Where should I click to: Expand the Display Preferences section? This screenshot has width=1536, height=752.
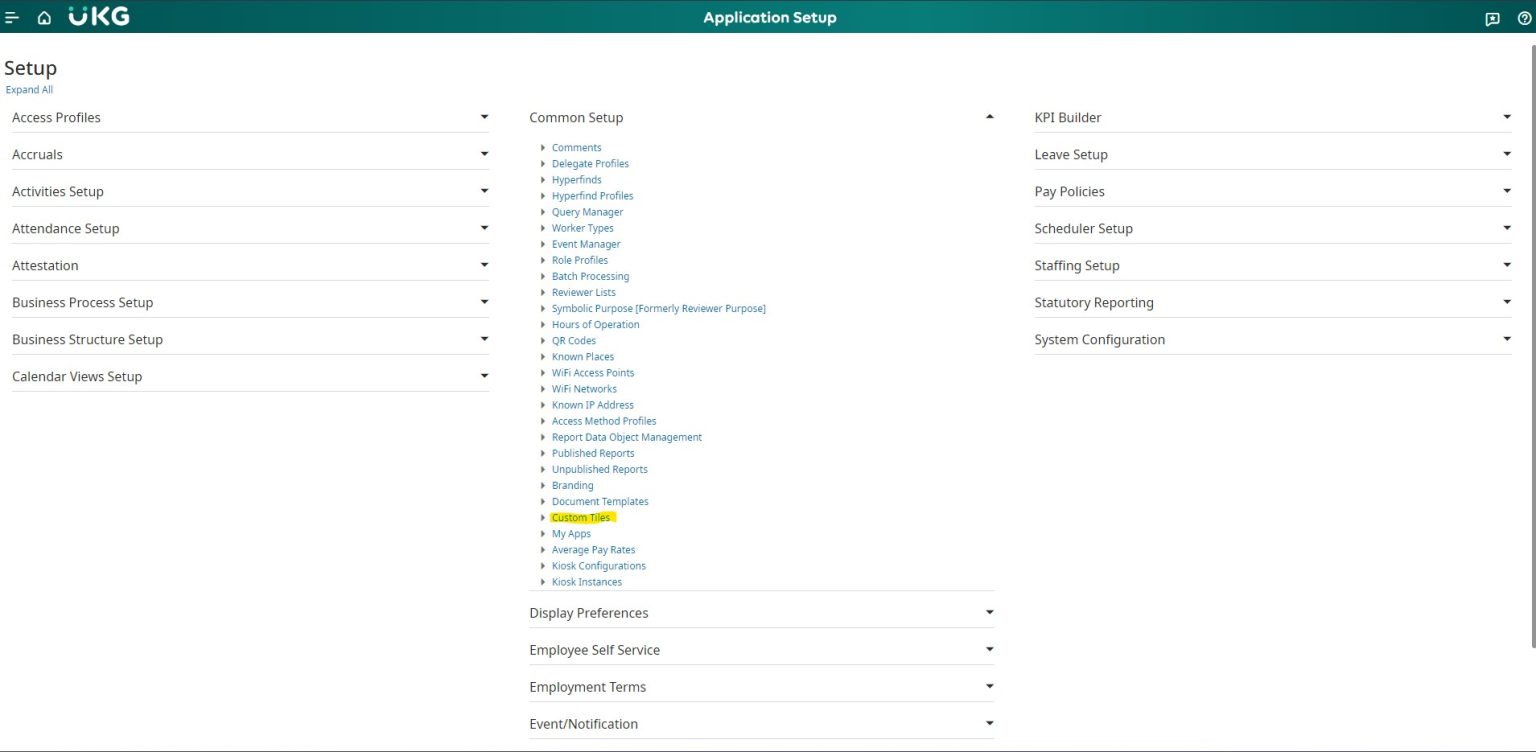point(989,611)
